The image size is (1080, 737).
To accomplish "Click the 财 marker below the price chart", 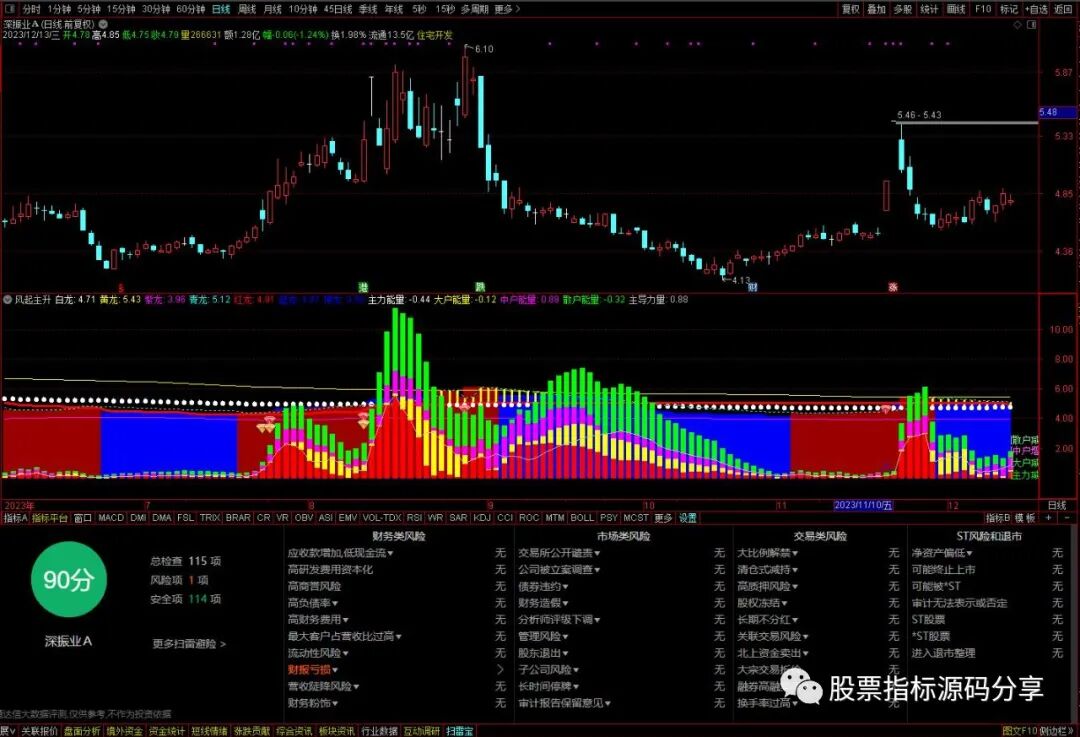I will pyautogui.click(x=753, y=287).
